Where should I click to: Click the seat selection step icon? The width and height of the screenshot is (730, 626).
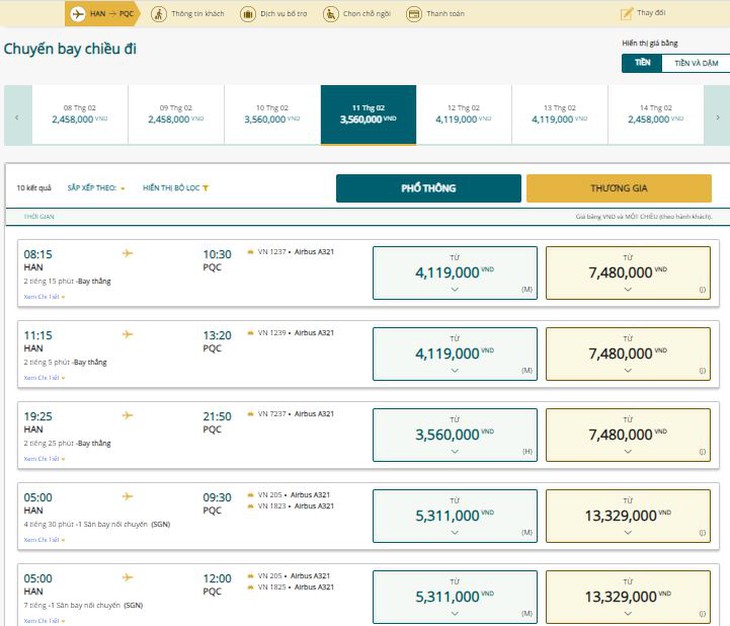coord(331,14)
